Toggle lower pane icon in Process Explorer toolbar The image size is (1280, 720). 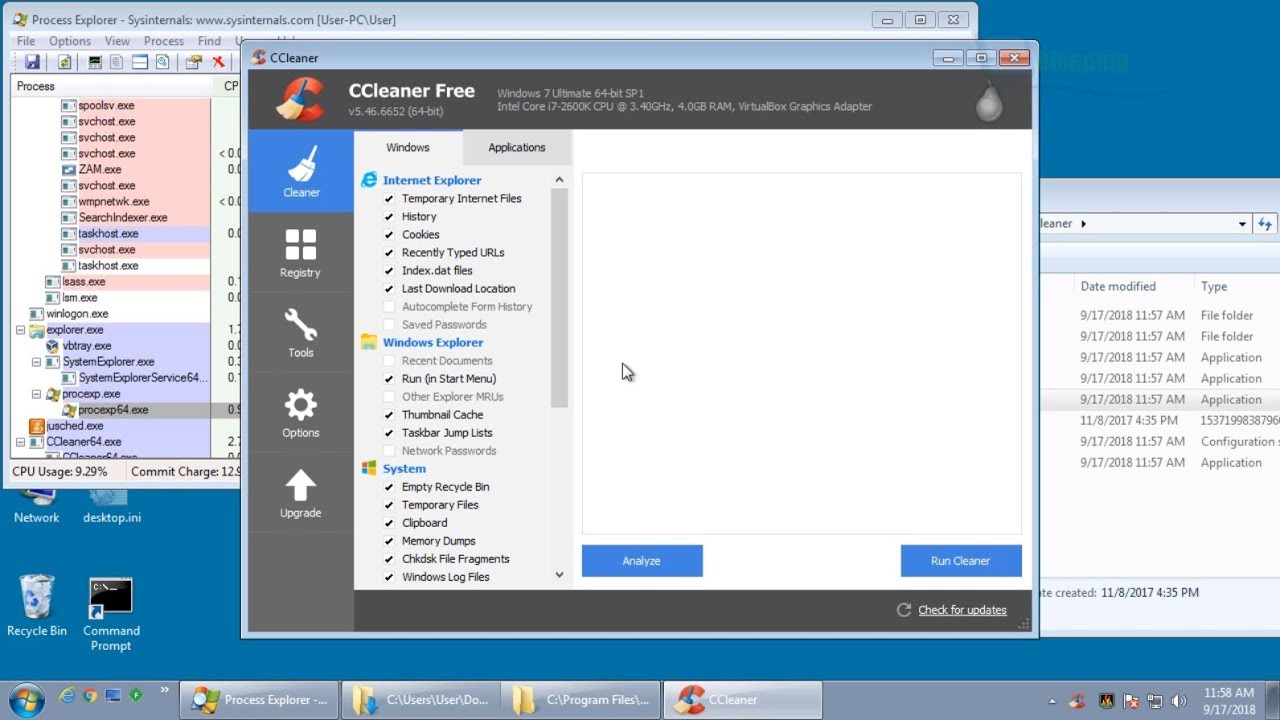click(140, 62)
